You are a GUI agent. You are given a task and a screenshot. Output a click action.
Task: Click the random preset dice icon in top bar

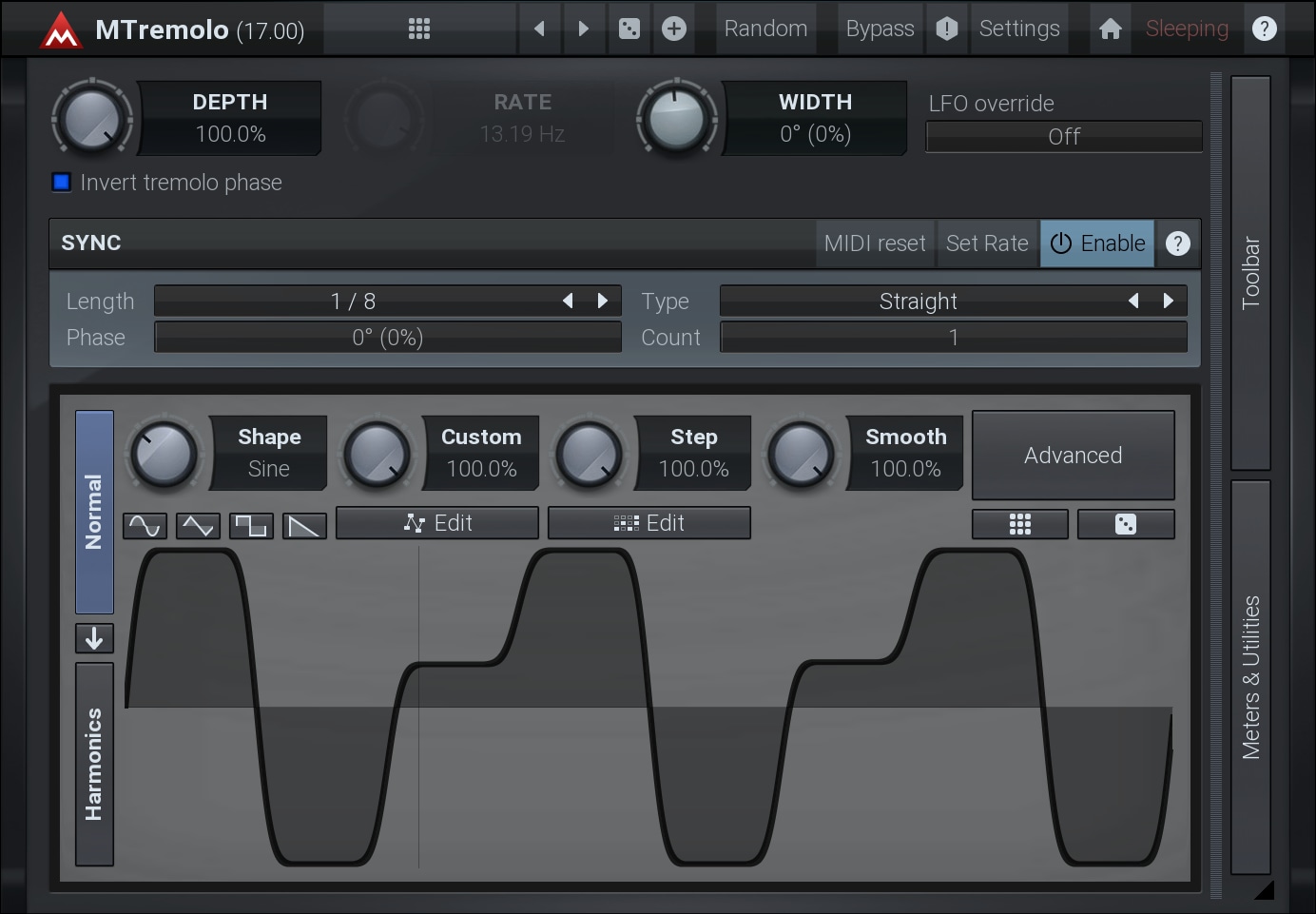(629, 29)
